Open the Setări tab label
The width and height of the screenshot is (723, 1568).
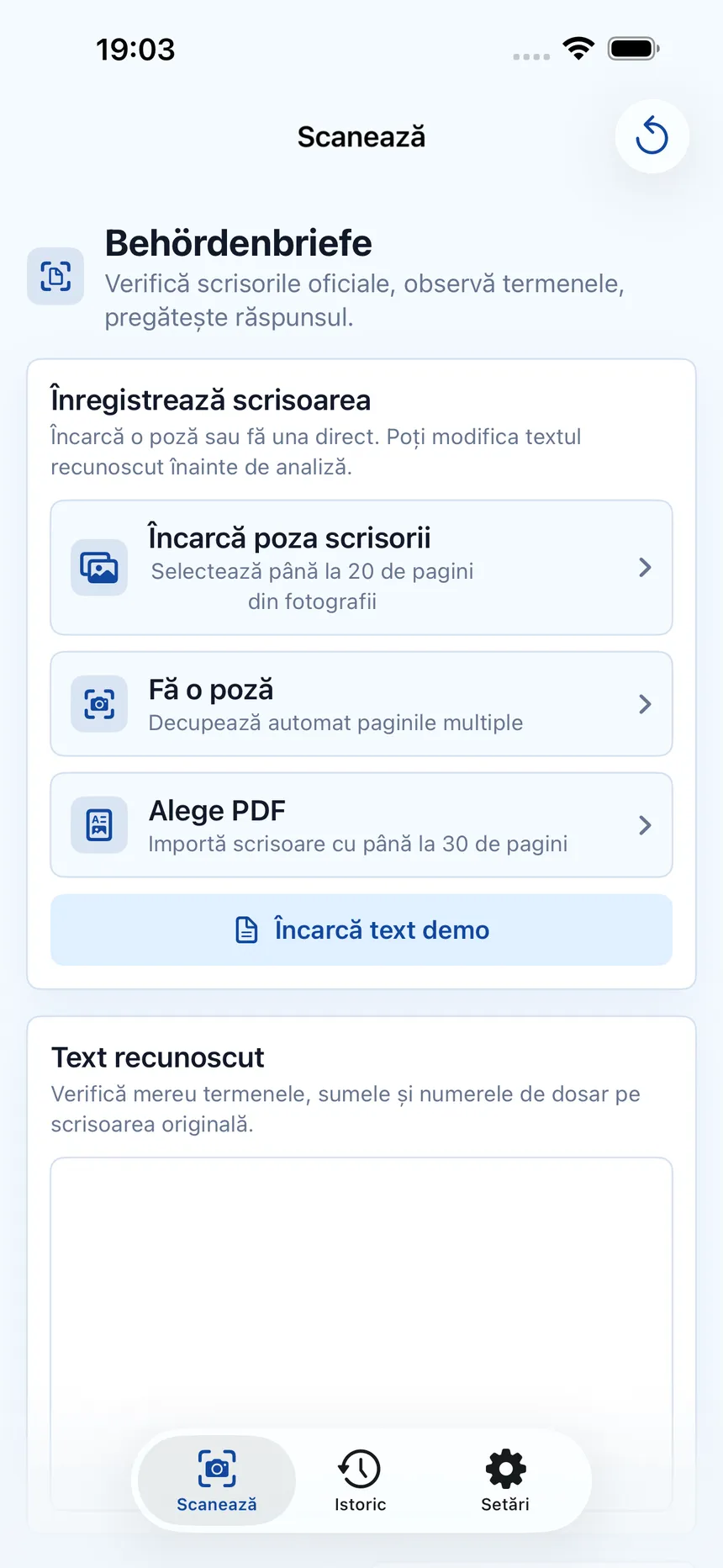505,1504
